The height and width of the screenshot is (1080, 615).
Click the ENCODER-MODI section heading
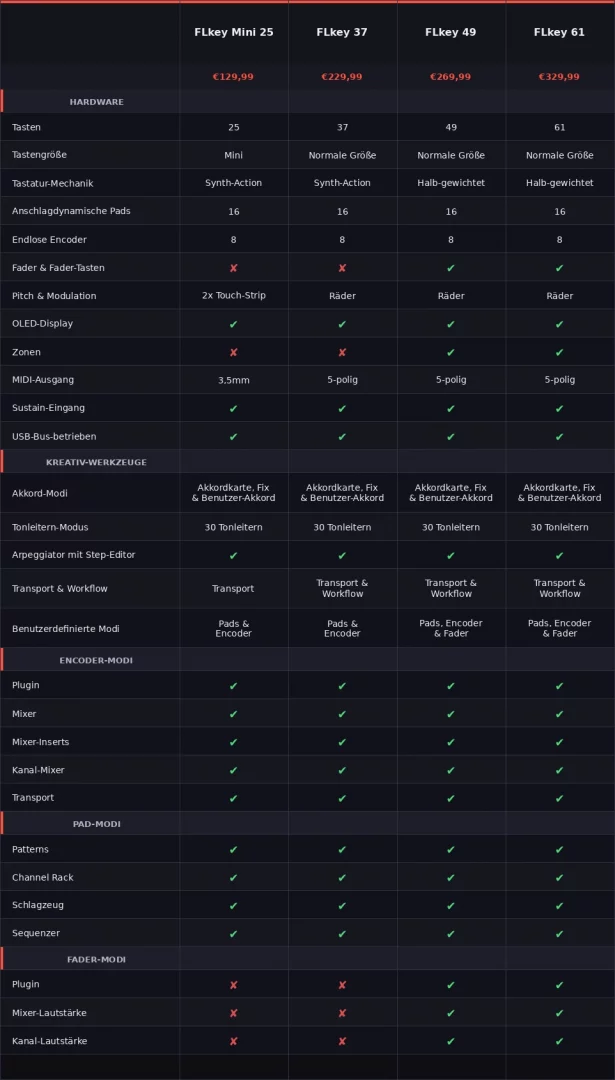pos(96,661)
